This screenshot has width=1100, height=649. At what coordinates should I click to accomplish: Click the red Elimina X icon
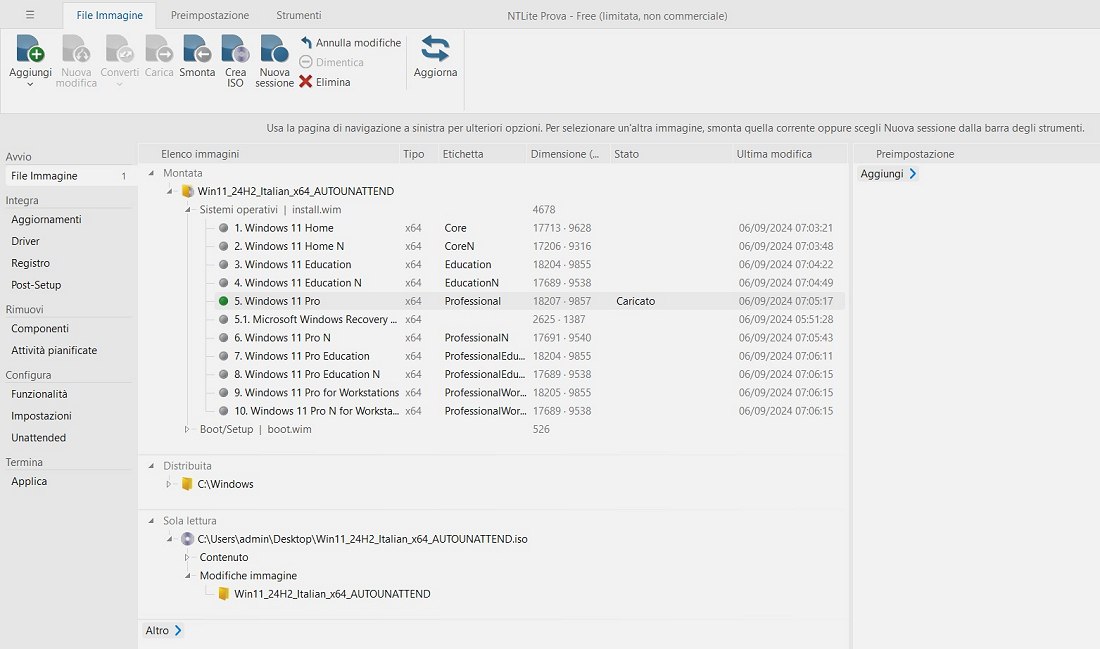pyautogui.click(x=306, y=82)
